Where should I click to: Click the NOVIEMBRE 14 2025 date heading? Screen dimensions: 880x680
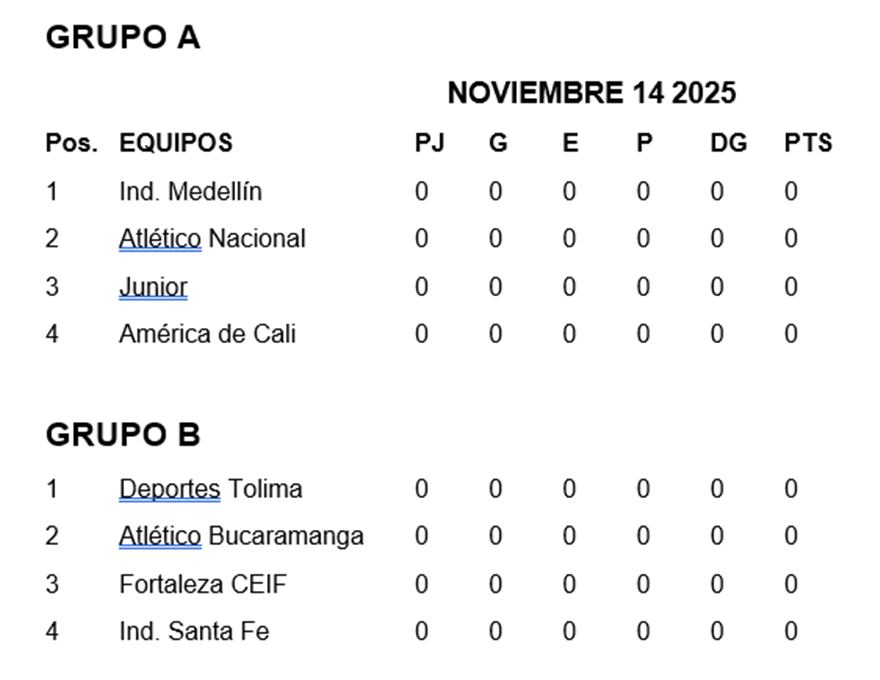[591, 93]
